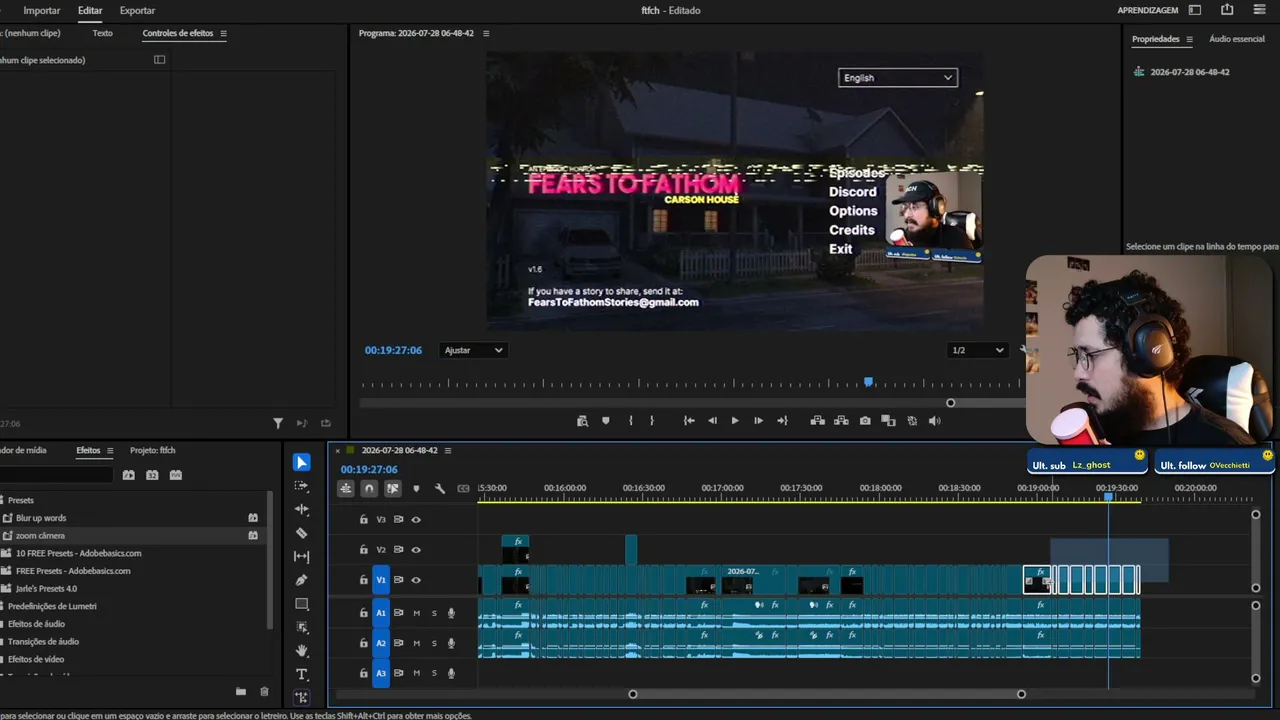
Task: Open timeline settings wrench
Action: coord(440,488)
